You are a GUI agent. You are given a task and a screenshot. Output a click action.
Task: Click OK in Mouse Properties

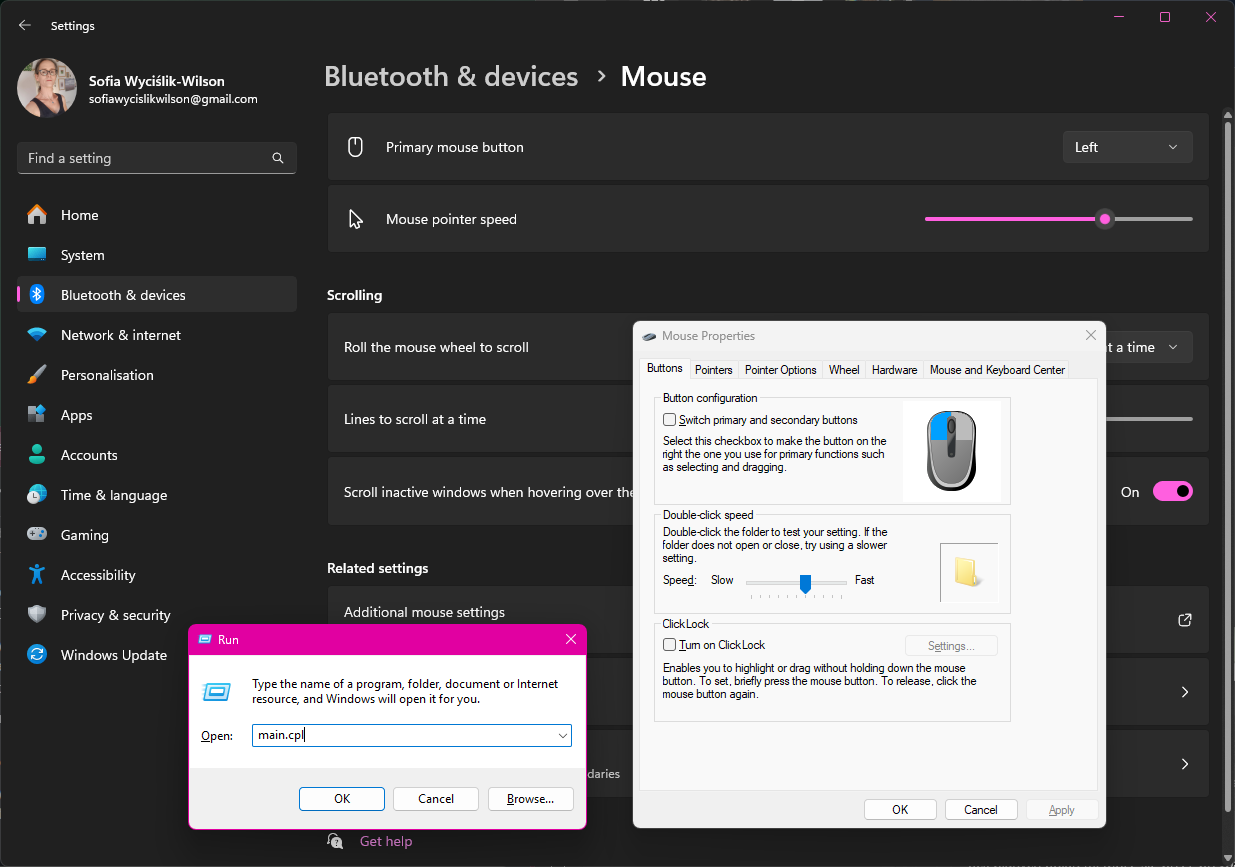tap(900, 810)
